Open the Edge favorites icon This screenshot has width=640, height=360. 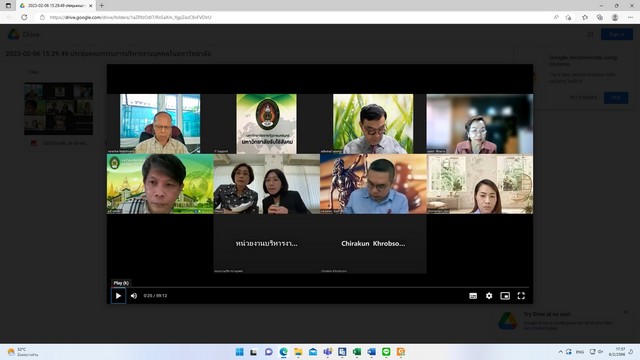(x=585, y=17)
